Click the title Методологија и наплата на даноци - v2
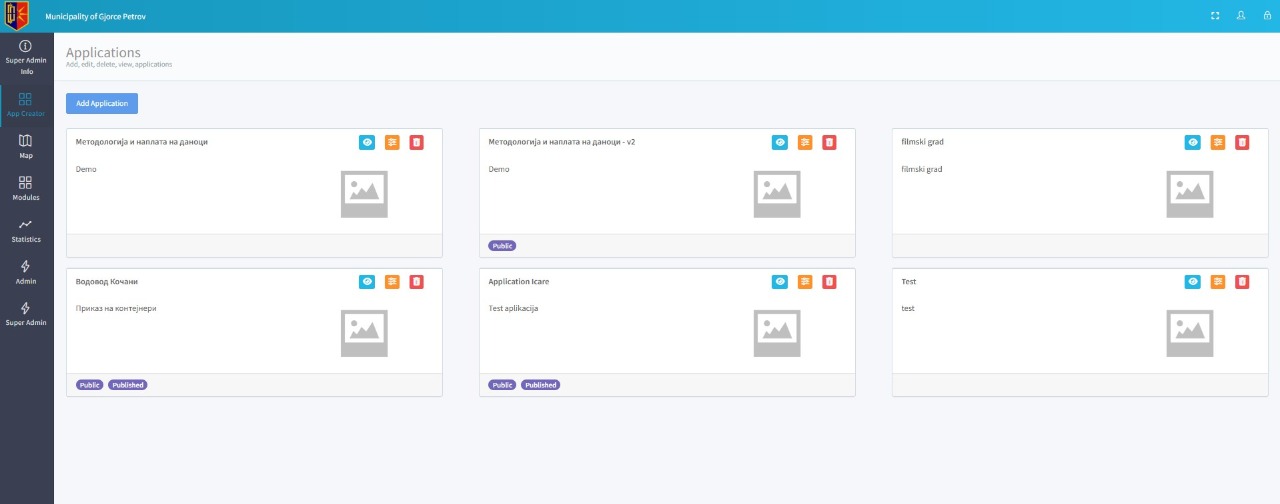Viewport: 1280px width, 504px height. [562, 142]
